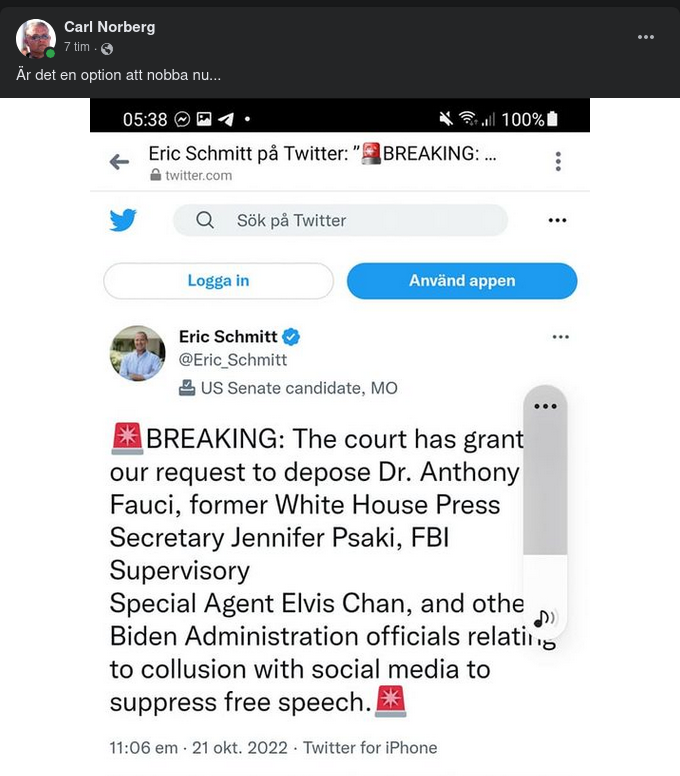Viewport: 680px width, 776px height.
Task: Tap the media sound note icon
Action: (x=544, y=618)
